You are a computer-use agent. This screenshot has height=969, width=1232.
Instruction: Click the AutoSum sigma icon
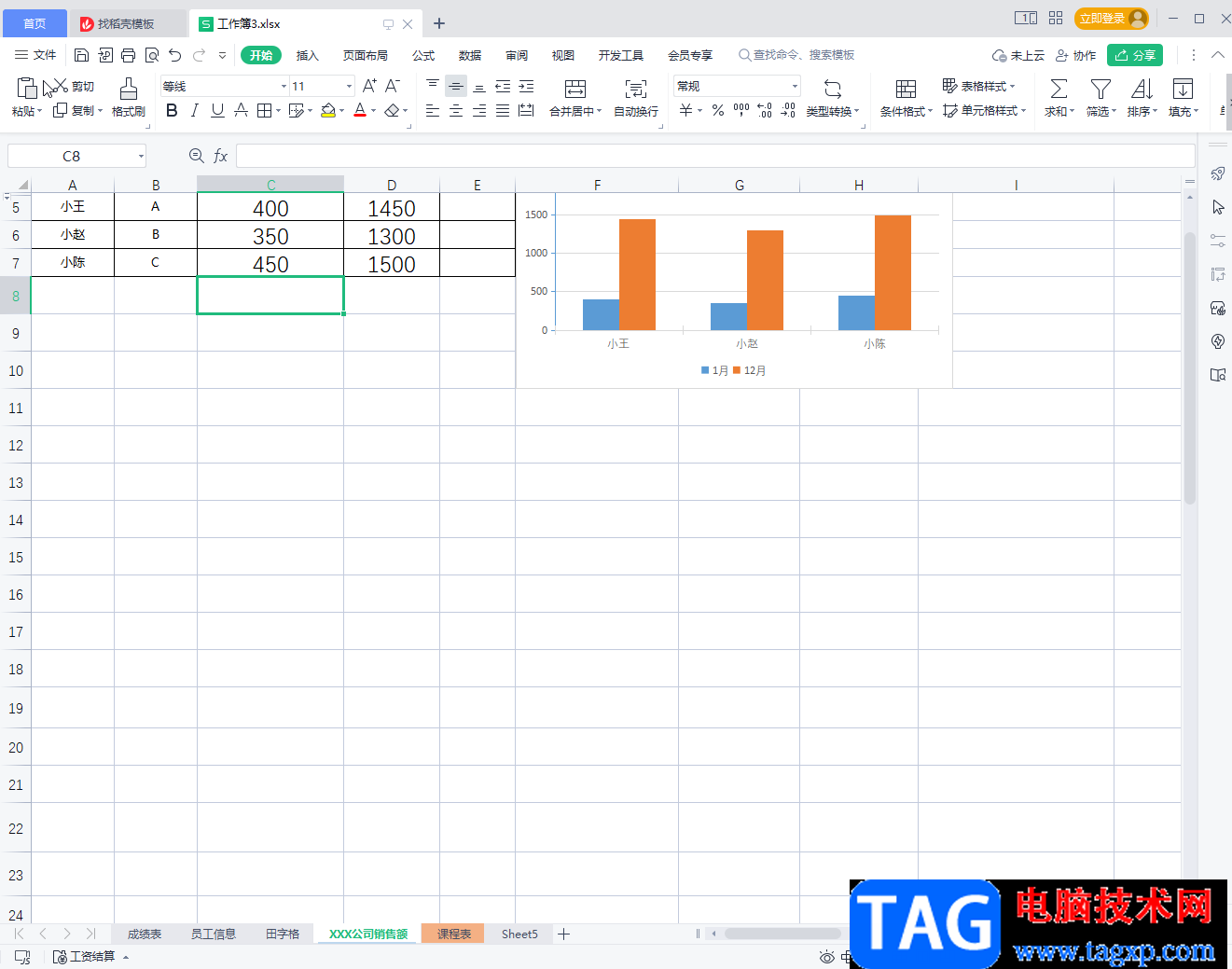(x=1059, y=89)
